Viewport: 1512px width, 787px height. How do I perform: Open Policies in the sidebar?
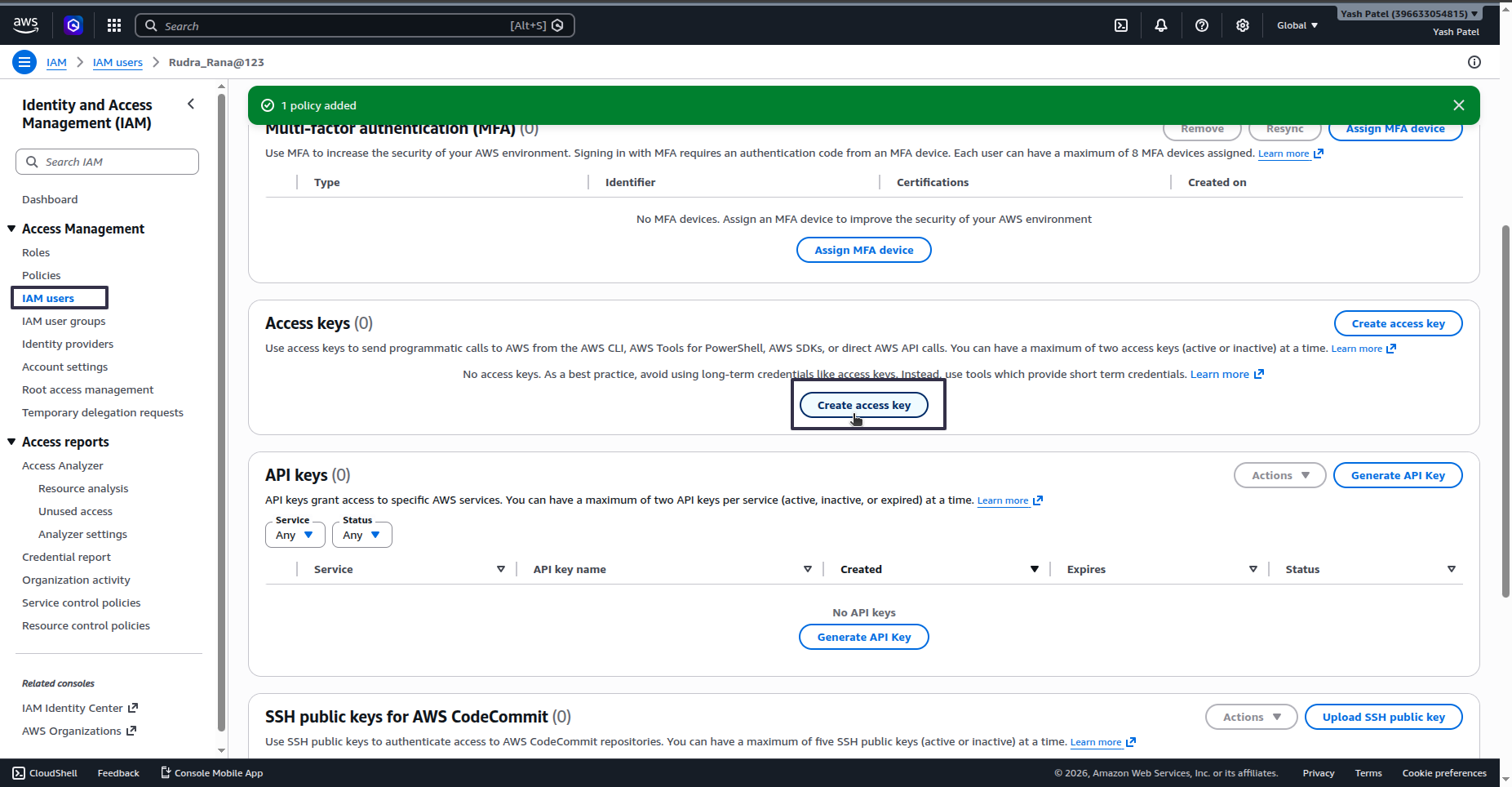42,275
